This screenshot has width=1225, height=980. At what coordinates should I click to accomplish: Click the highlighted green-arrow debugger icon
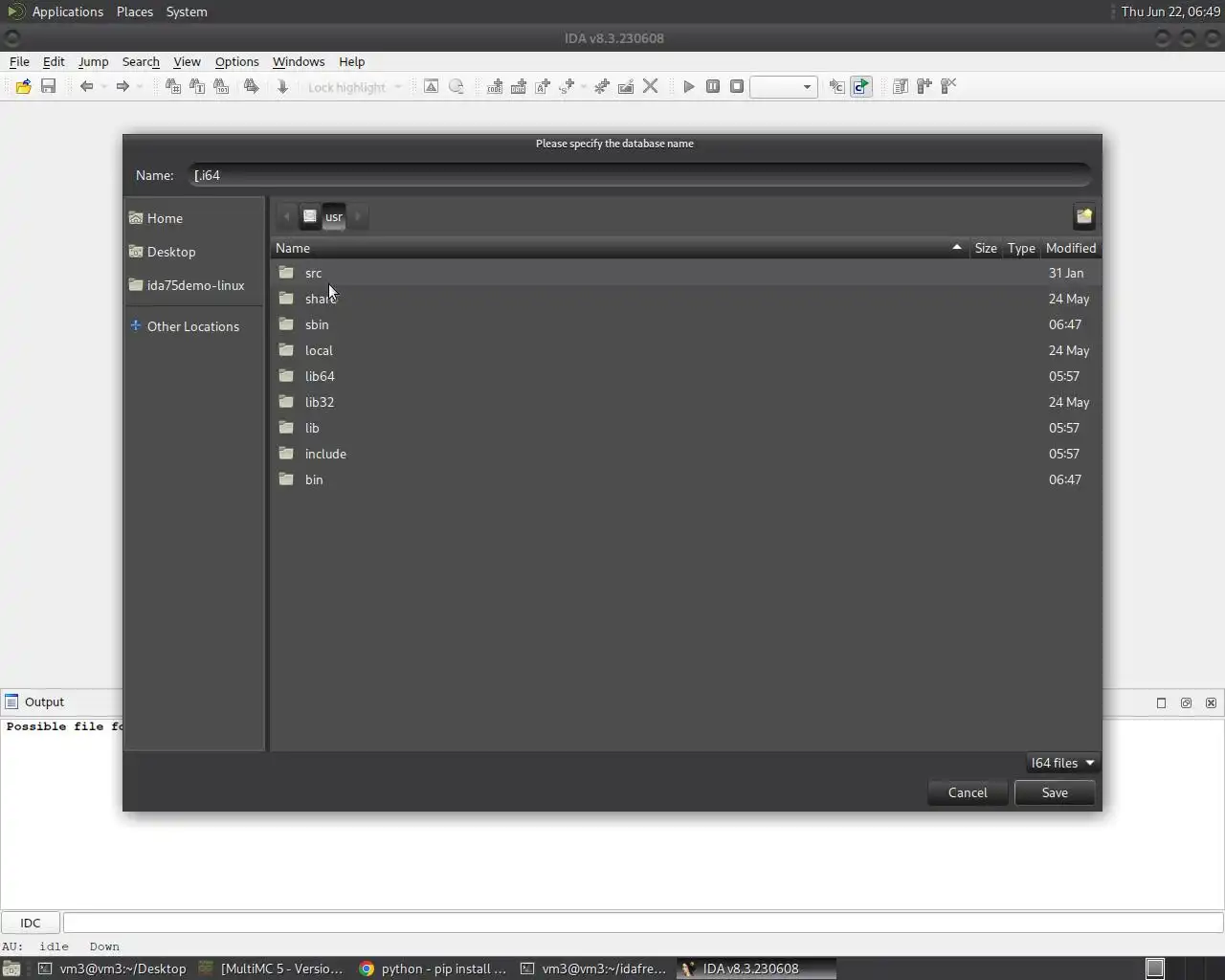861,86
